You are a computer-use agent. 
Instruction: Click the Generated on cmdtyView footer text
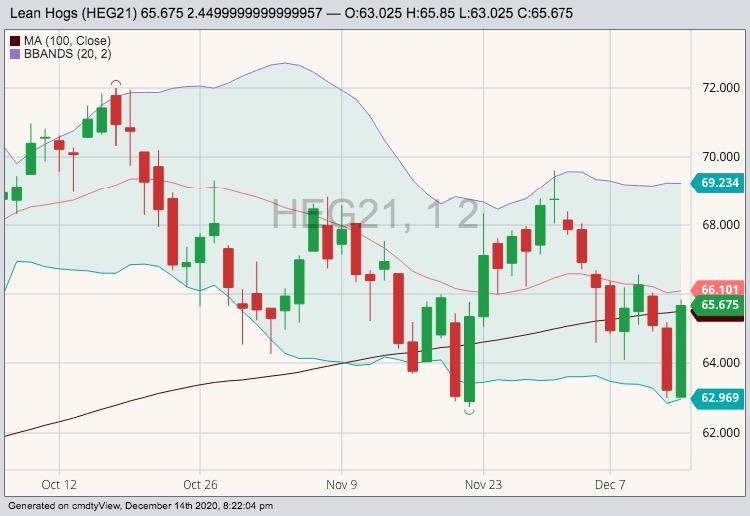[141, 505]
